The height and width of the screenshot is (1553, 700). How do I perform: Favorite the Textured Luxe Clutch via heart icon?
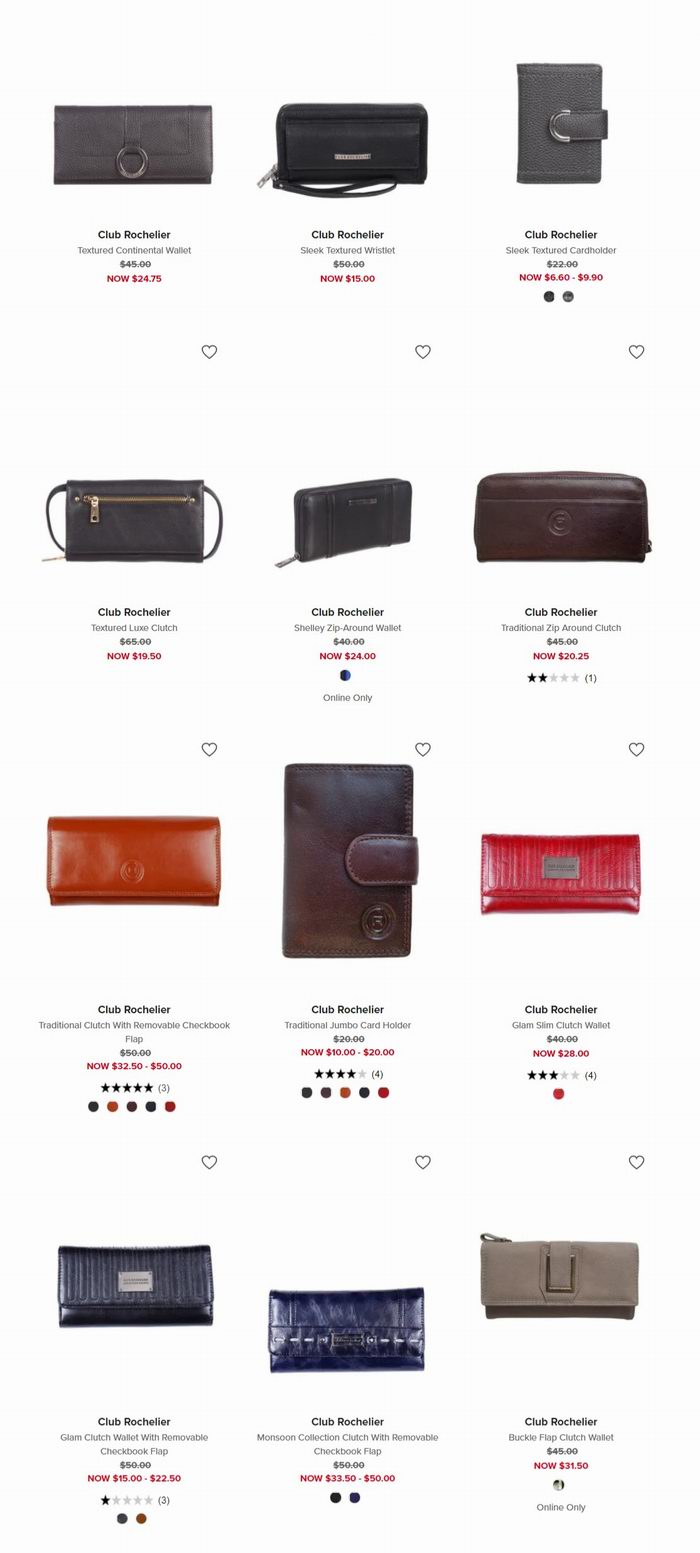209,352
